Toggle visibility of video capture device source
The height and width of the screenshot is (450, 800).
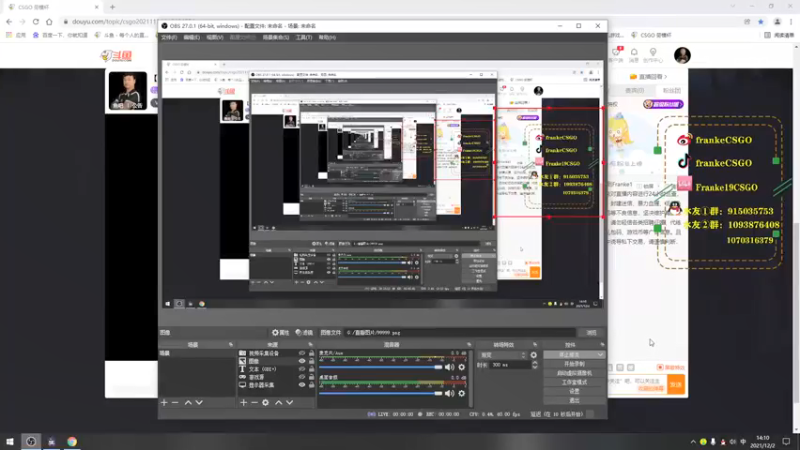[x=302, y=353]
